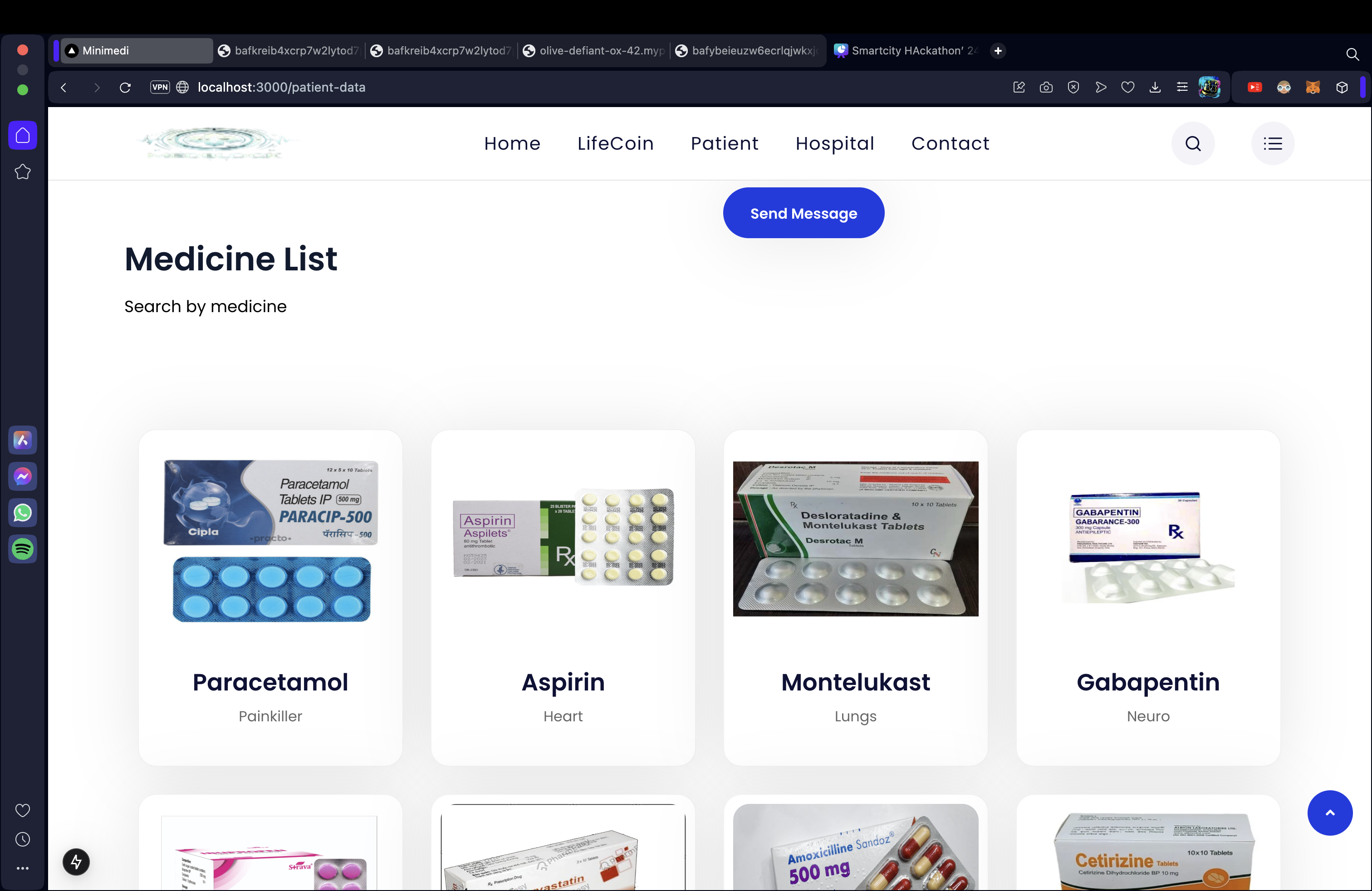Toggle the VPN badge in the address bar

point(160,87)
